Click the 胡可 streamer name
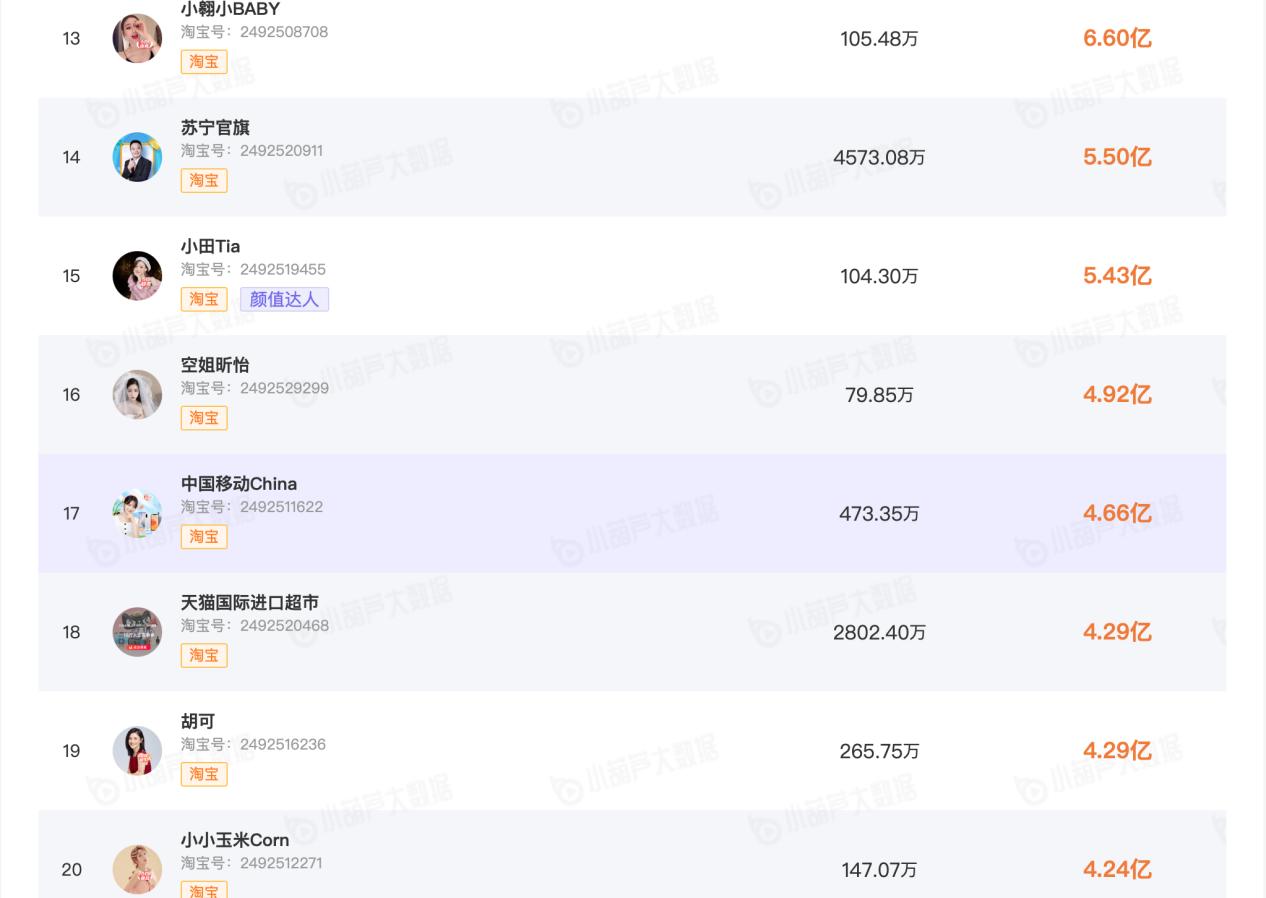 tap(198, 721)
